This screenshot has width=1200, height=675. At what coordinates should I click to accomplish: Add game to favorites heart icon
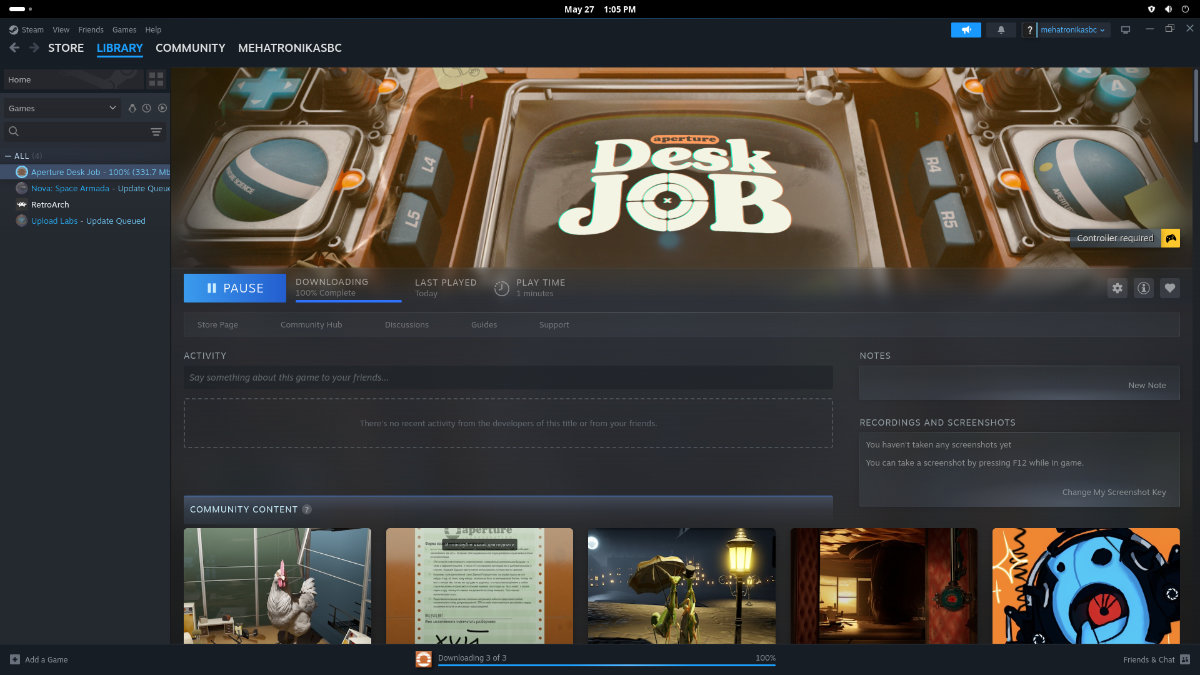(1169, 288)
